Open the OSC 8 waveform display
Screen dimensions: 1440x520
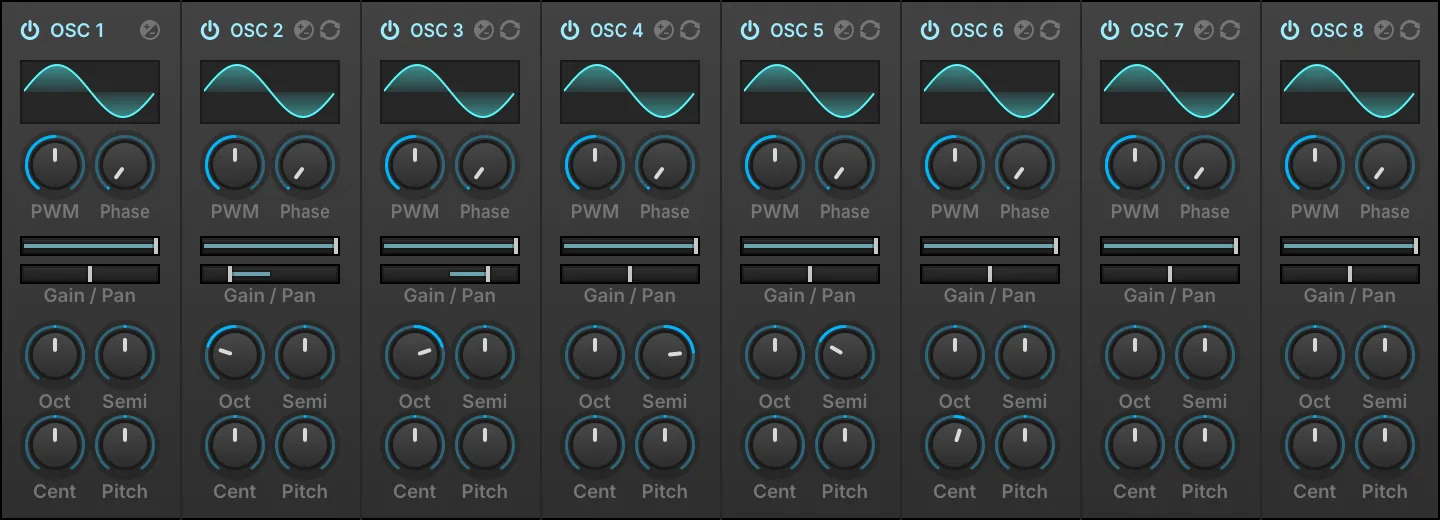tap(1350, 92)
